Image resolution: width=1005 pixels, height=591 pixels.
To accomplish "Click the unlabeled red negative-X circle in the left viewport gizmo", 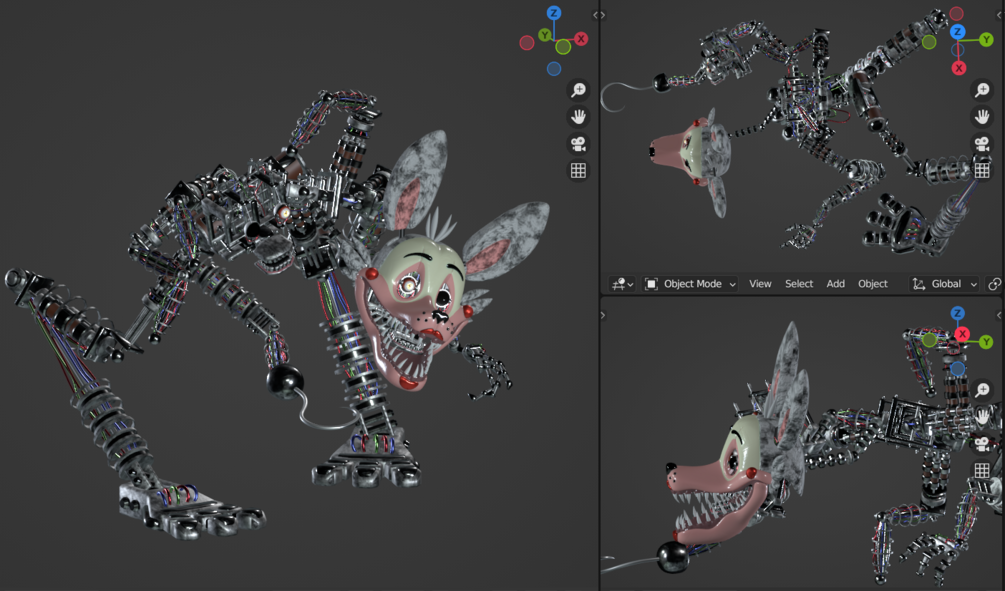I will (x=527, y=43).
